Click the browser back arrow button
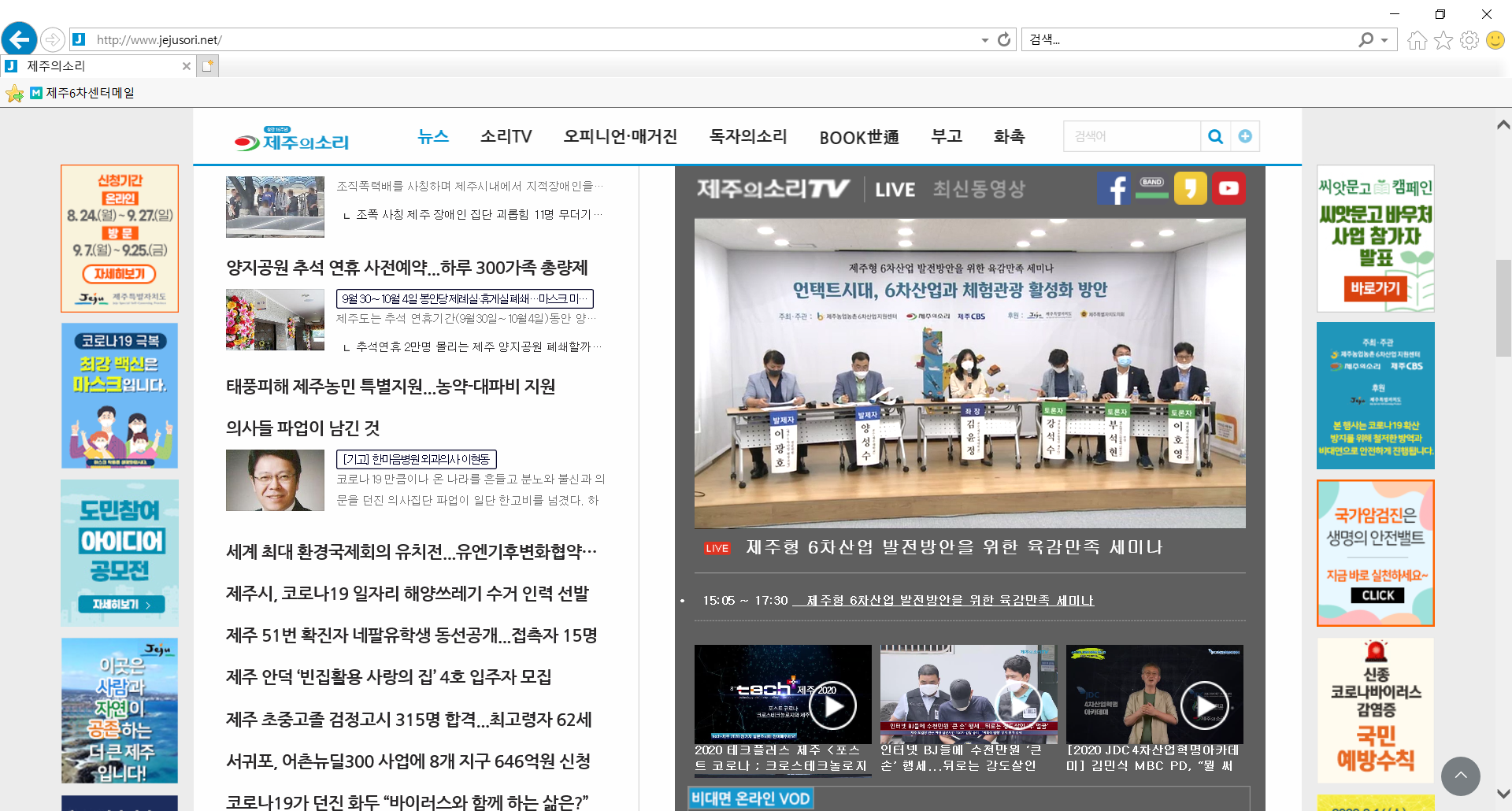This screenshot has width=1512, height=811. [x=20, y=39]
